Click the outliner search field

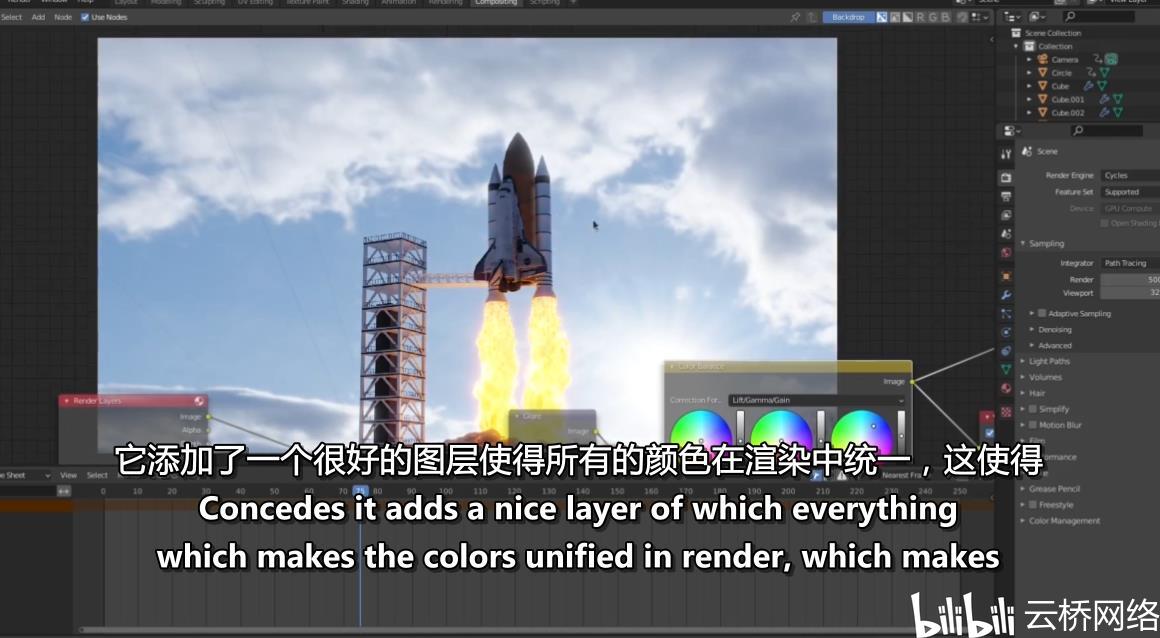tap(1099, 16)
